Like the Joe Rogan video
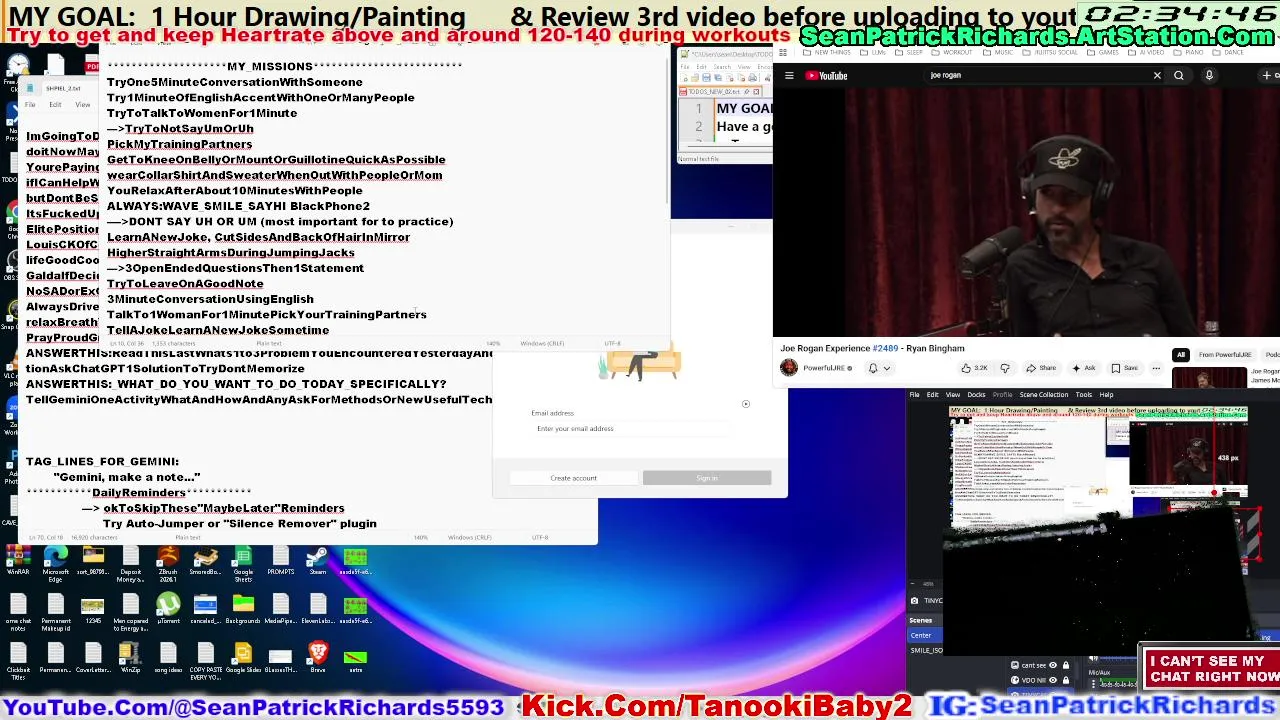Image resolution: width=1280 pixels, height=720 pixels. click(x=973, y=368)
